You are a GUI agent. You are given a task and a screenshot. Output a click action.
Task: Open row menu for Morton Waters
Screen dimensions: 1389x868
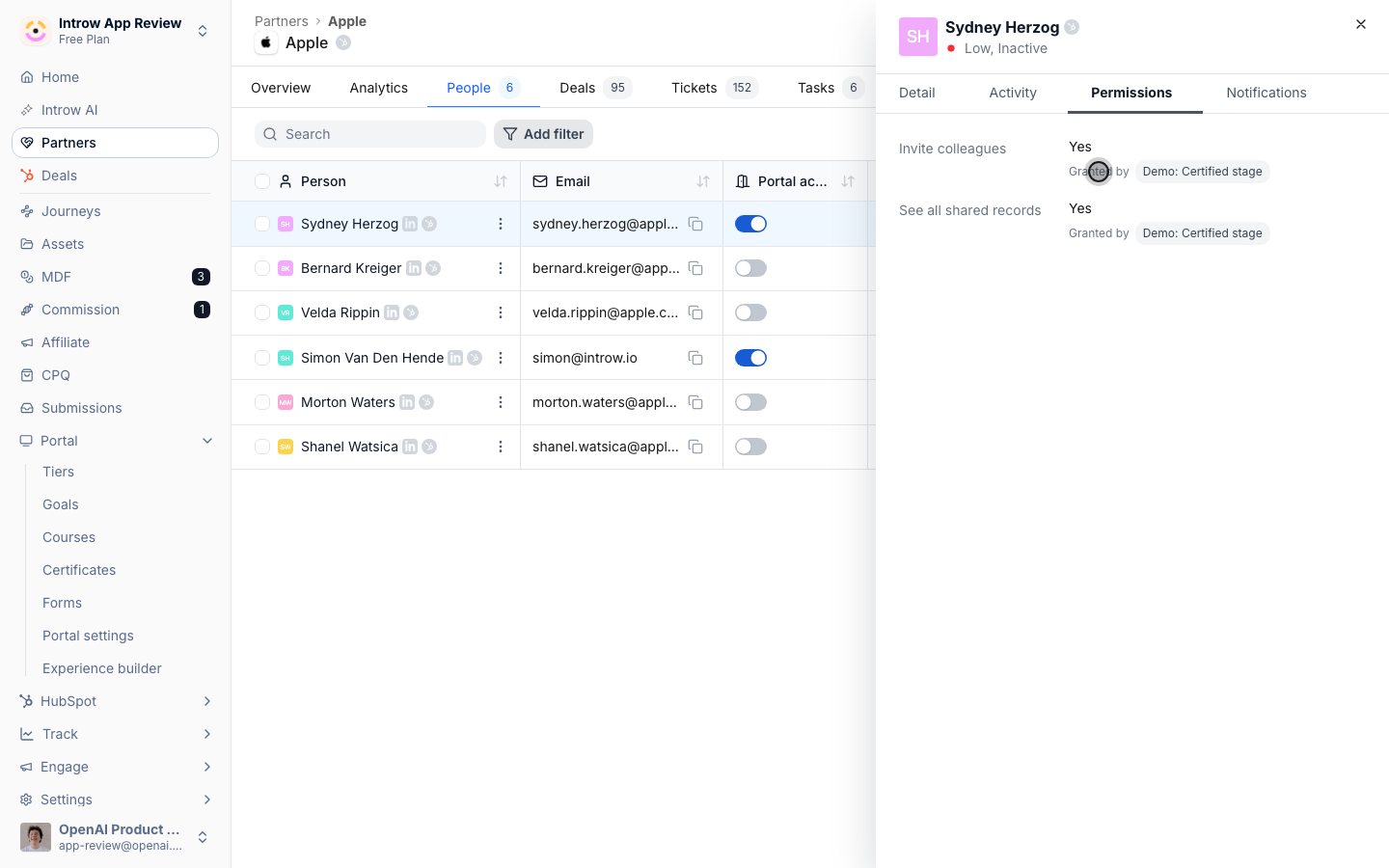tap(501, 402)
